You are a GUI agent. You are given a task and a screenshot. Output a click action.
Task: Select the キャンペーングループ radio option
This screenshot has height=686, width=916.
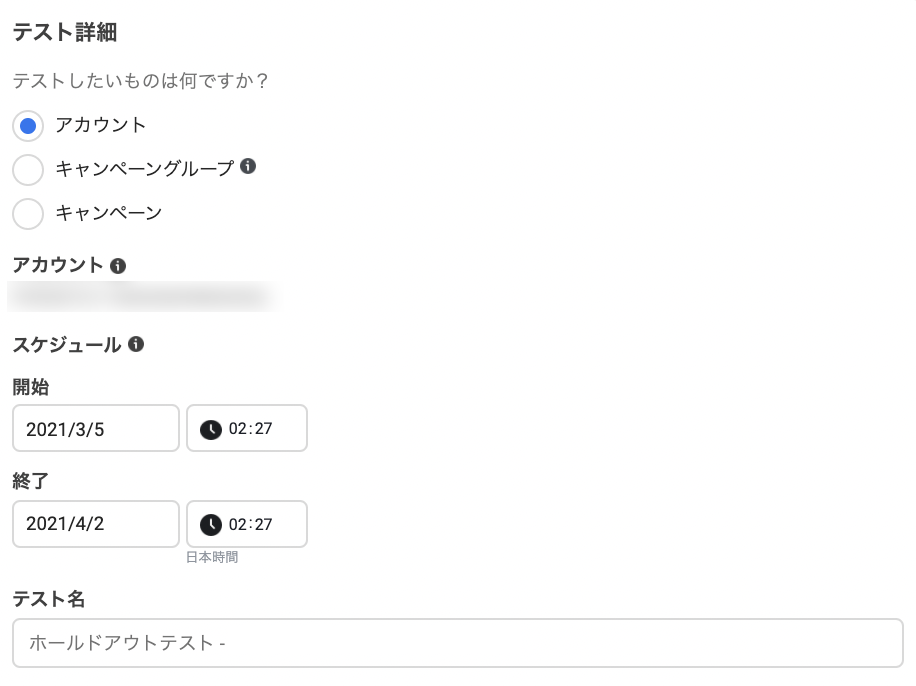click(x=28, y=169)
